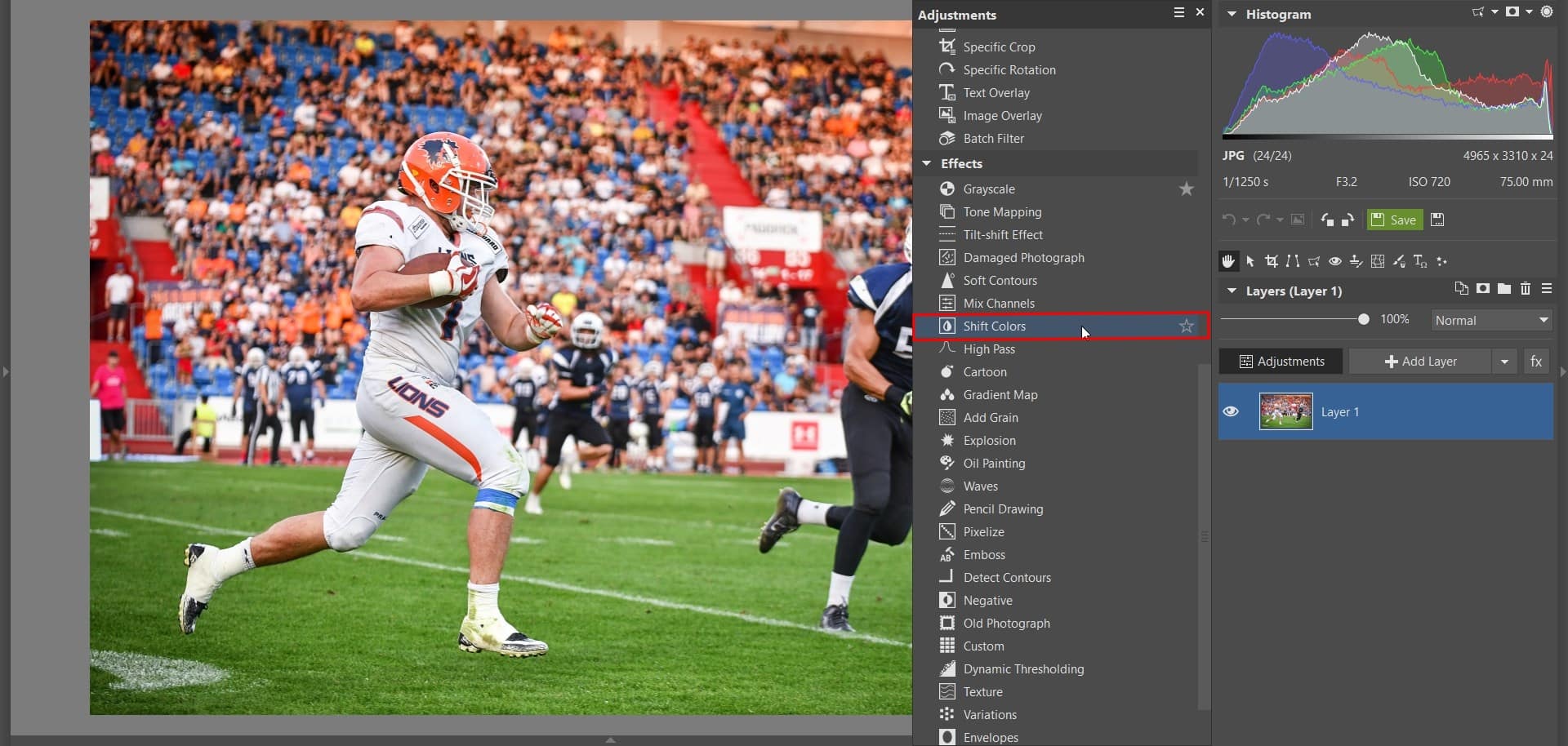Select the sparkle effects tool
The width and height of the screenshot is (1568, 746).
point(1441,261)
